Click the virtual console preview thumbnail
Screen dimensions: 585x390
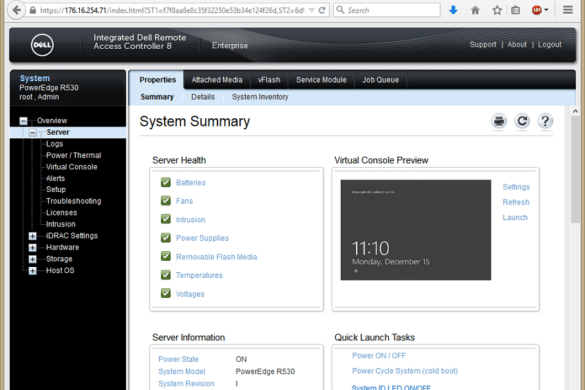[416, 230]
